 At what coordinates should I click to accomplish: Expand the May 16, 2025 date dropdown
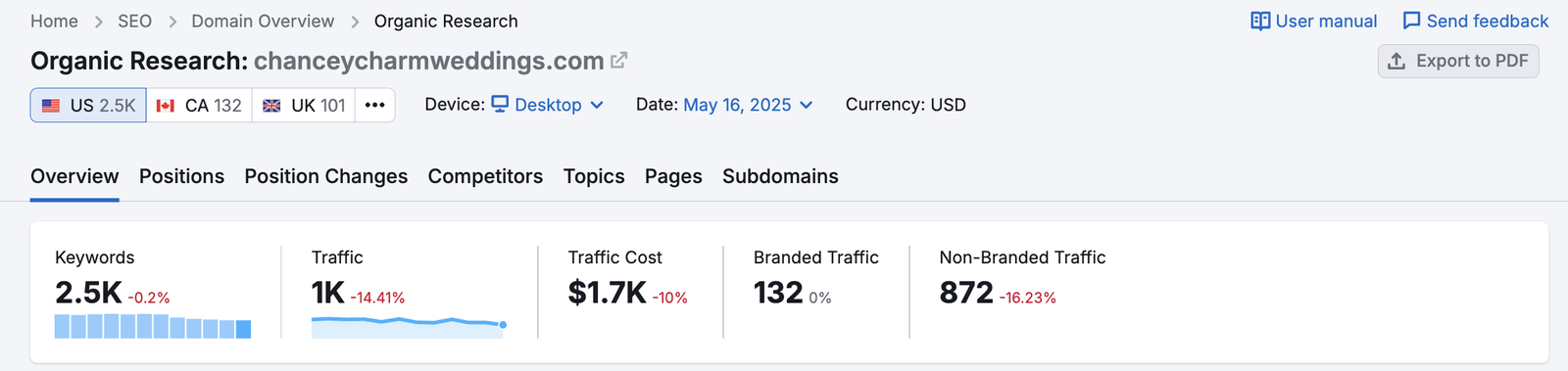point(748,105)
